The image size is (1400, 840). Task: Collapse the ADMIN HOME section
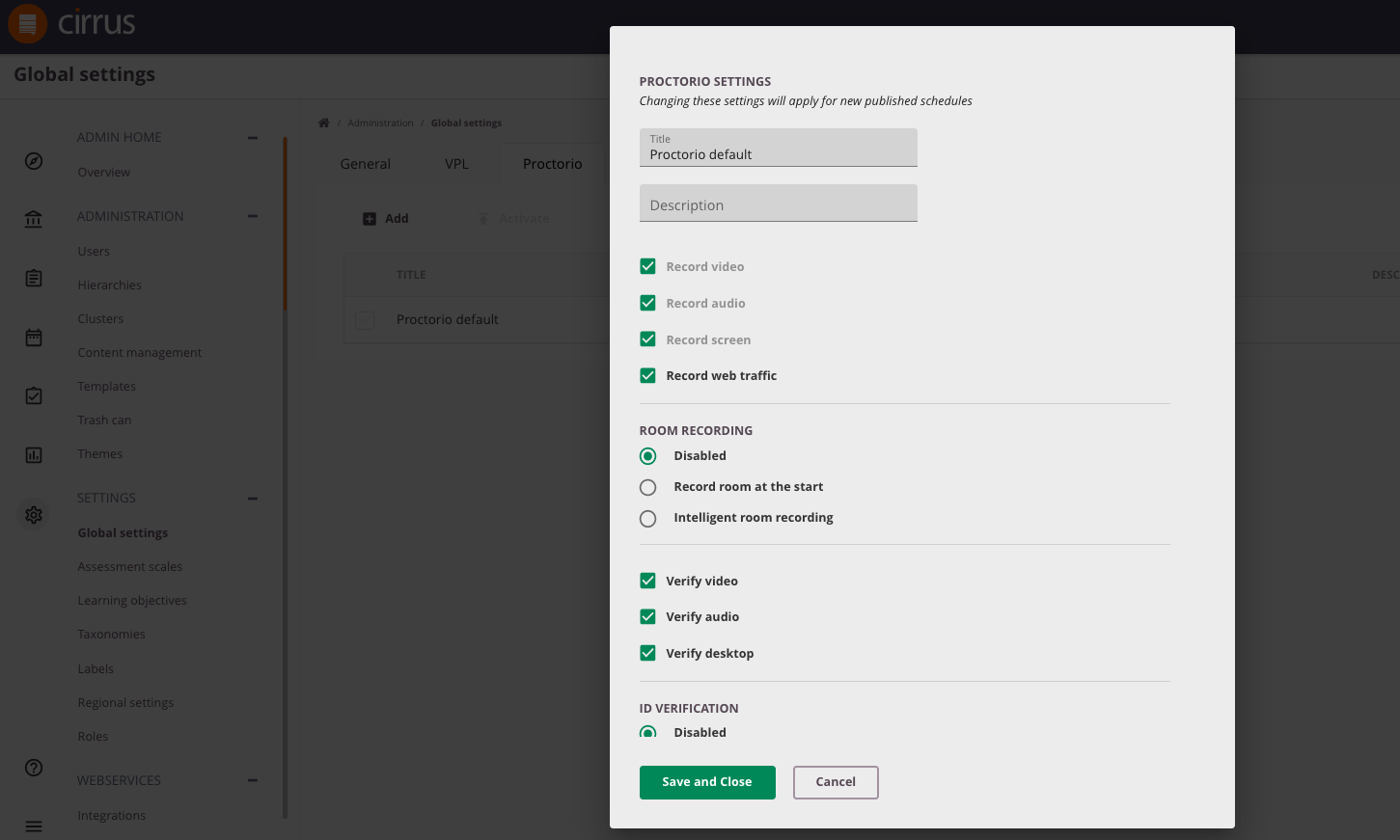click(253, 138)
